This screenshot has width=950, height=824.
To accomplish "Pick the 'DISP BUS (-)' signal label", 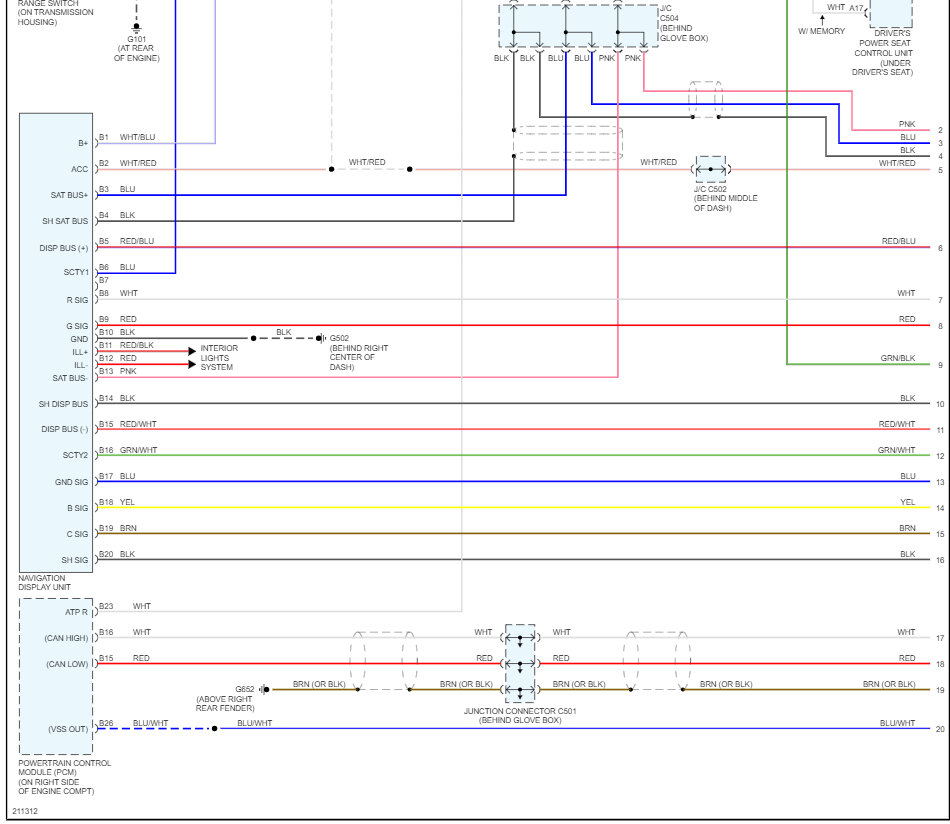I will point(64,429).
